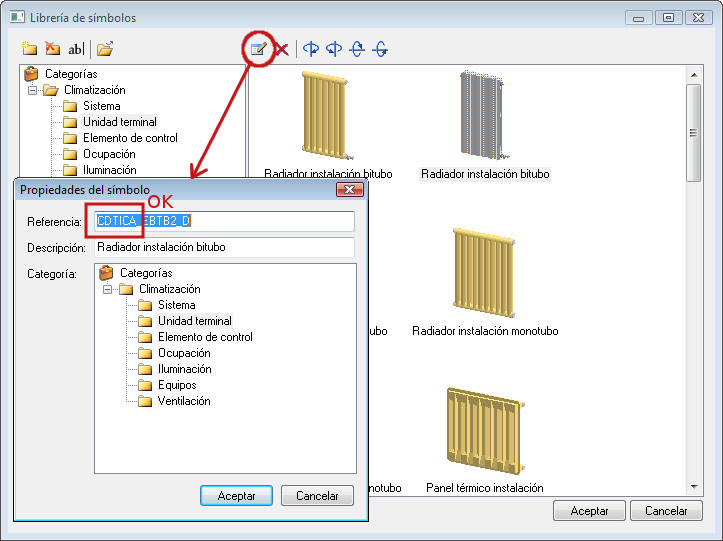Viewport: 723px width, 541px height.
Task: Click the symbol list scrollbar thumb
Action: pyautogui.click(x=693, y=133)
